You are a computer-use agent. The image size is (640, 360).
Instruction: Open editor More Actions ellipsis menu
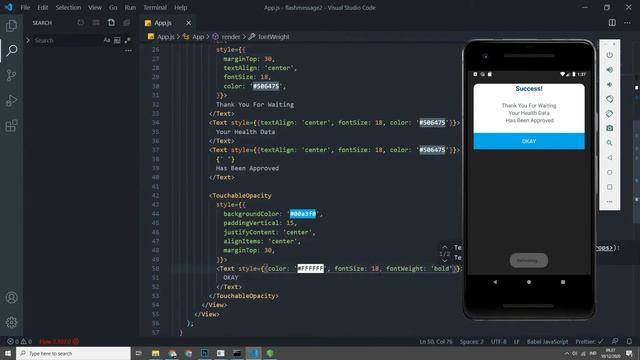pyautogui.click(x=627, y=23)
